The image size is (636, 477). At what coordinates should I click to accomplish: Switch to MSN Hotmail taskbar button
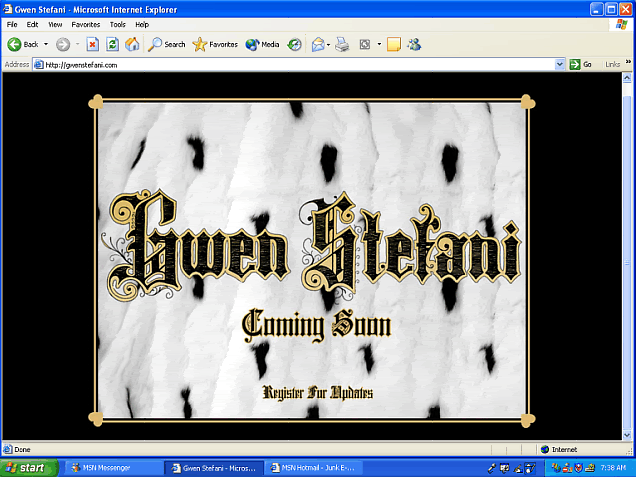coord(313,468)
